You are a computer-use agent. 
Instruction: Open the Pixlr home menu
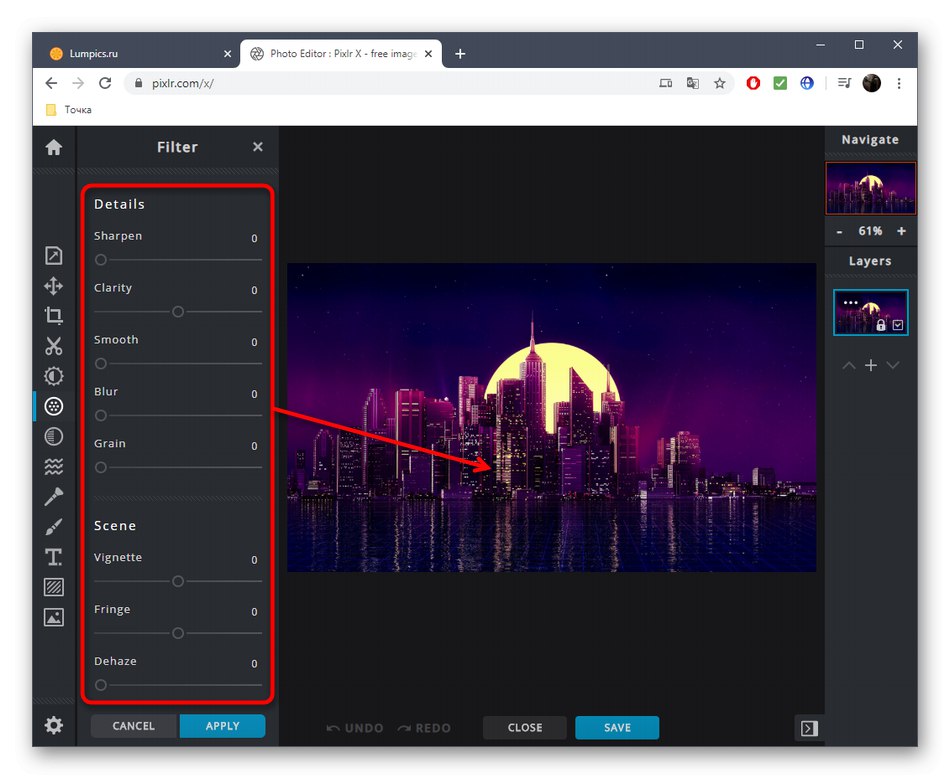(x=54, y=147)
